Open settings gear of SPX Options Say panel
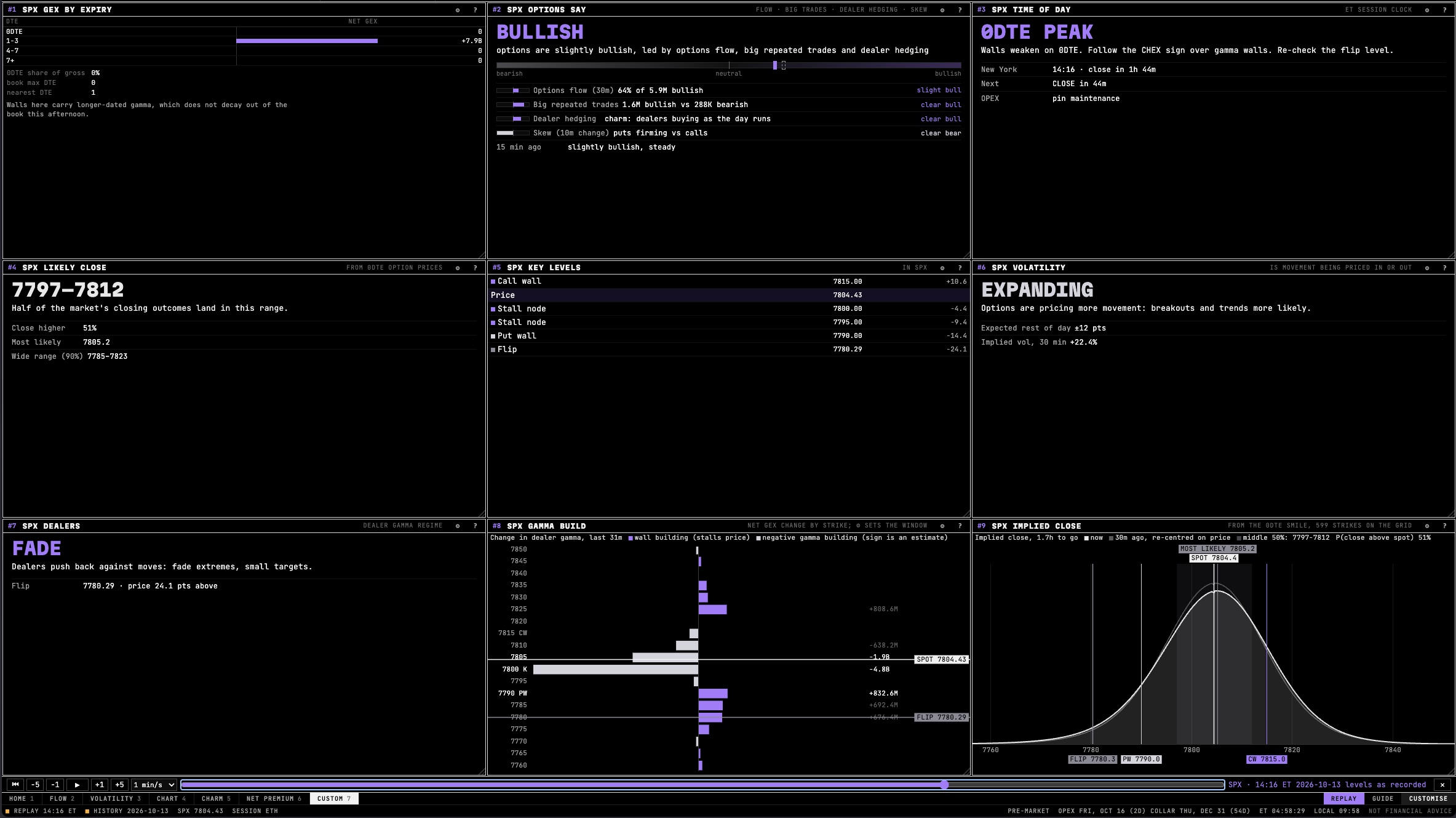The height and width of the screenshot is (818, 1456). (942, 10)
